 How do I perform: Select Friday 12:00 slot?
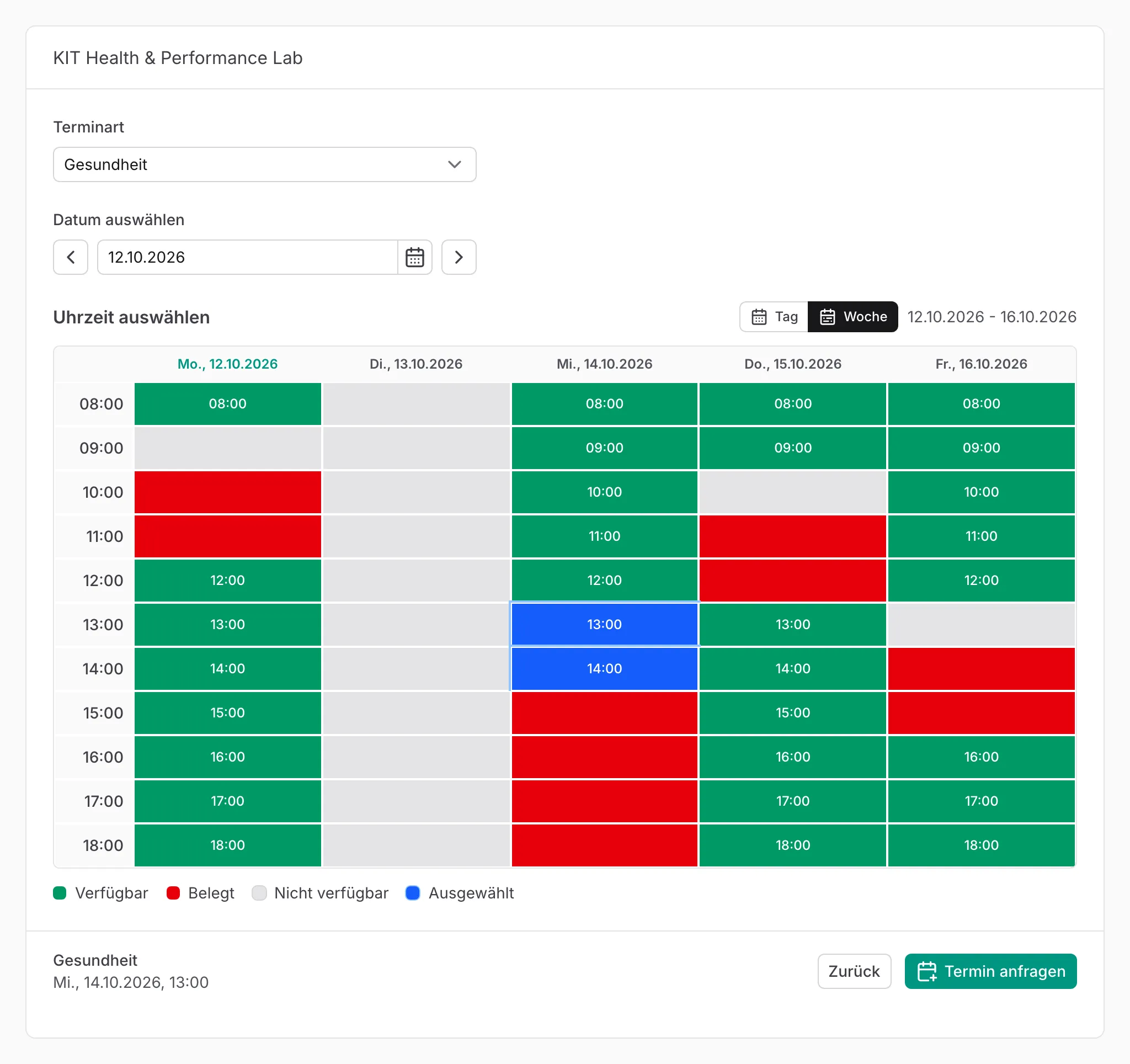point(981,581)
